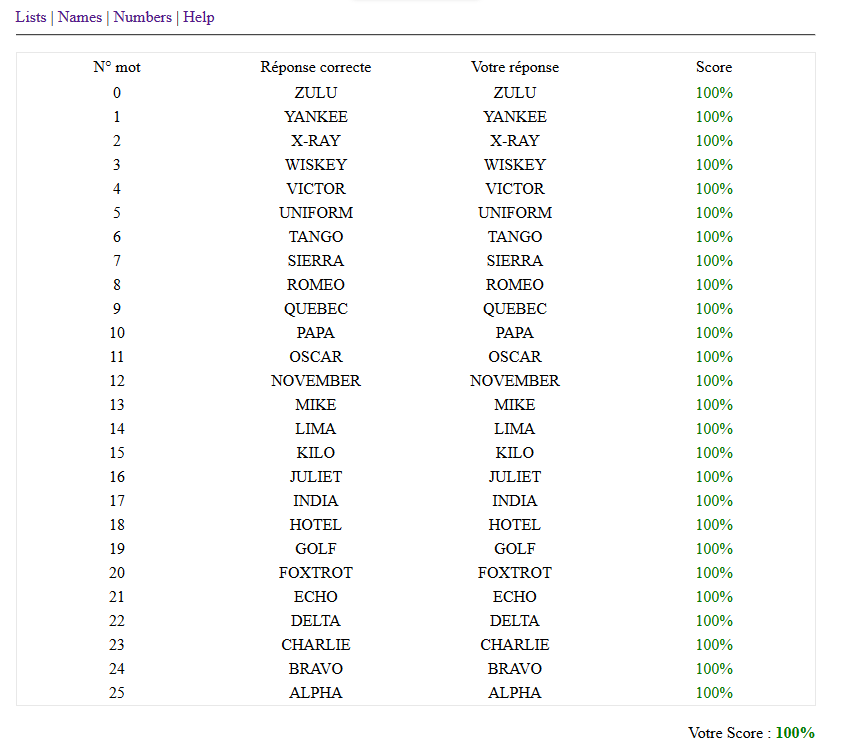Click the FOXTROT correct answer cell
Screen dimensions: 862x755
(316, 572)
